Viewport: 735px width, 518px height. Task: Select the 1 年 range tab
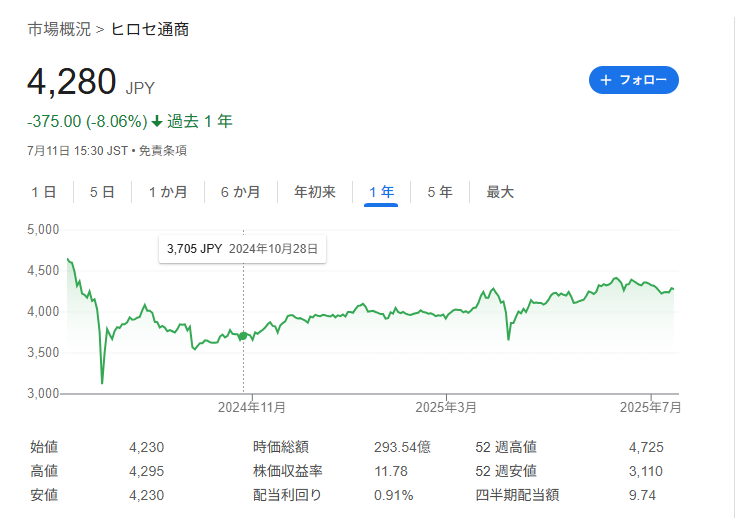point(381,192)
